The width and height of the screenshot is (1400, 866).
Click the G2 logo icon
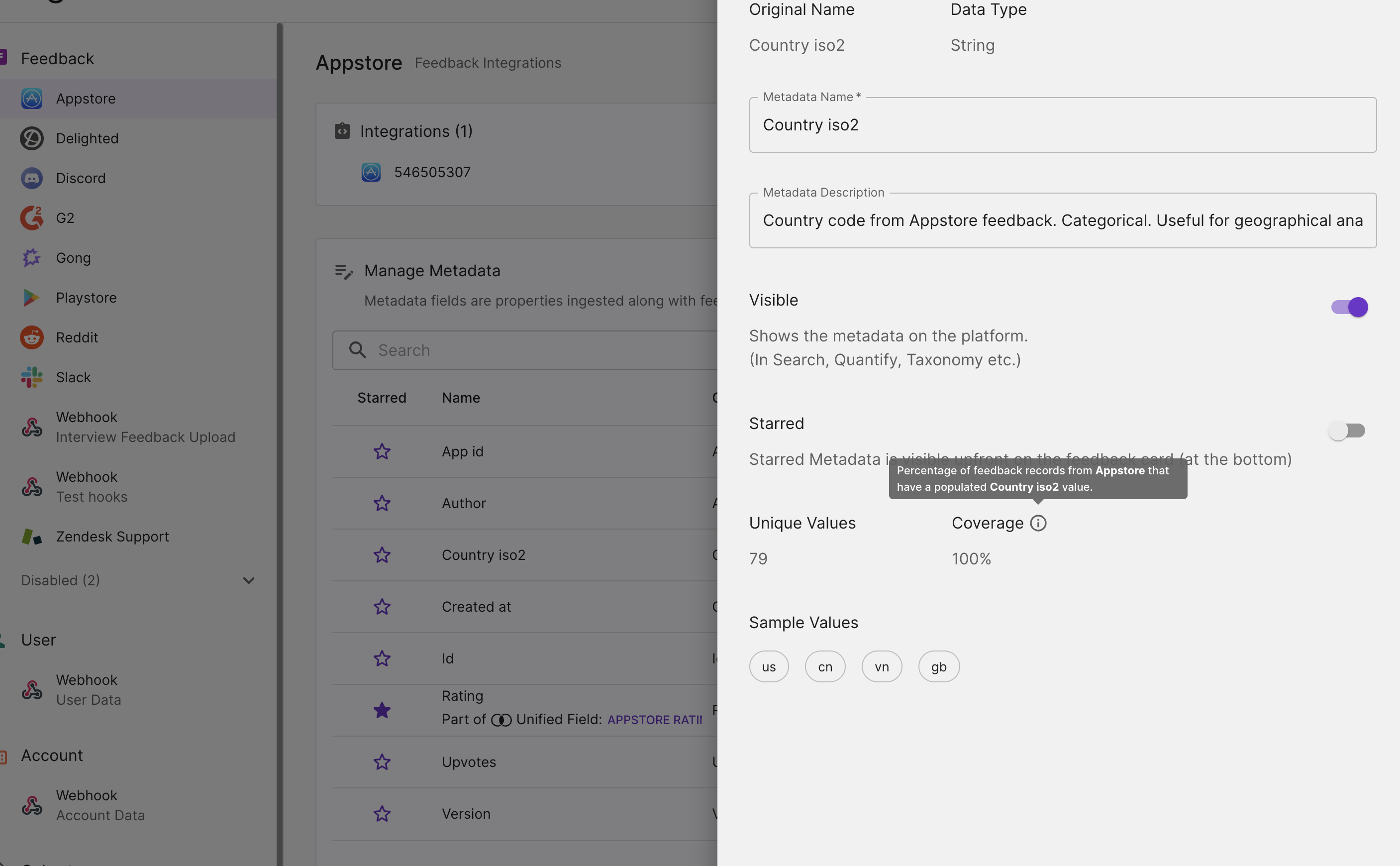(32, 218)
